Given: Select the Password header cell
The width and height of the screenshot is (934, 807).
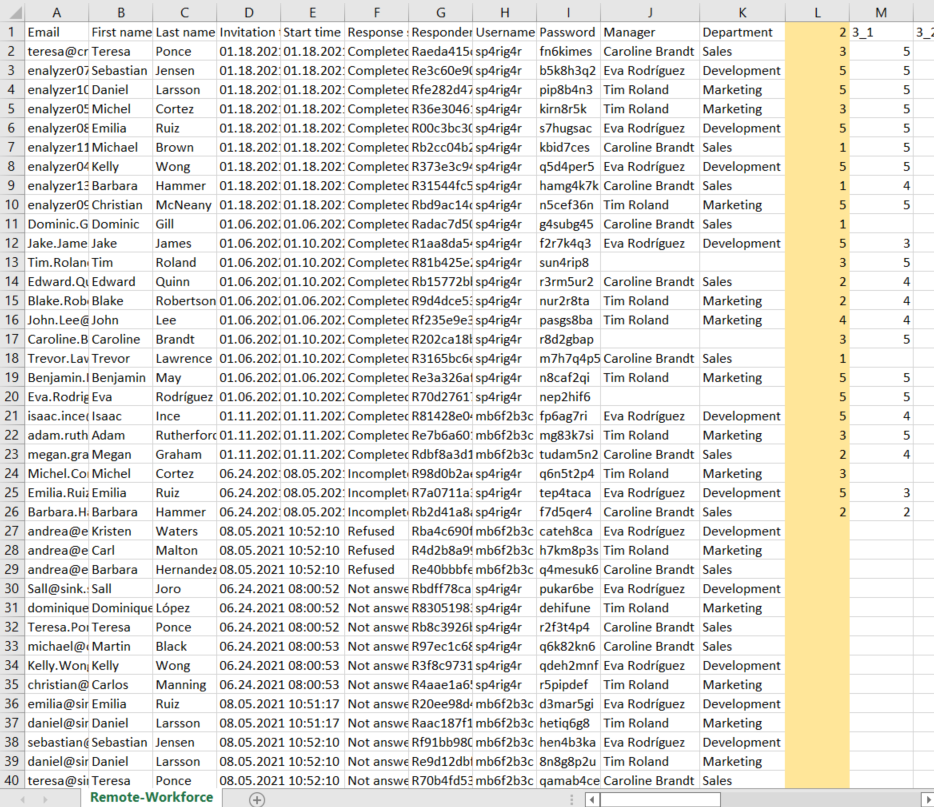Looking at the screenshot, I should 568,32.
